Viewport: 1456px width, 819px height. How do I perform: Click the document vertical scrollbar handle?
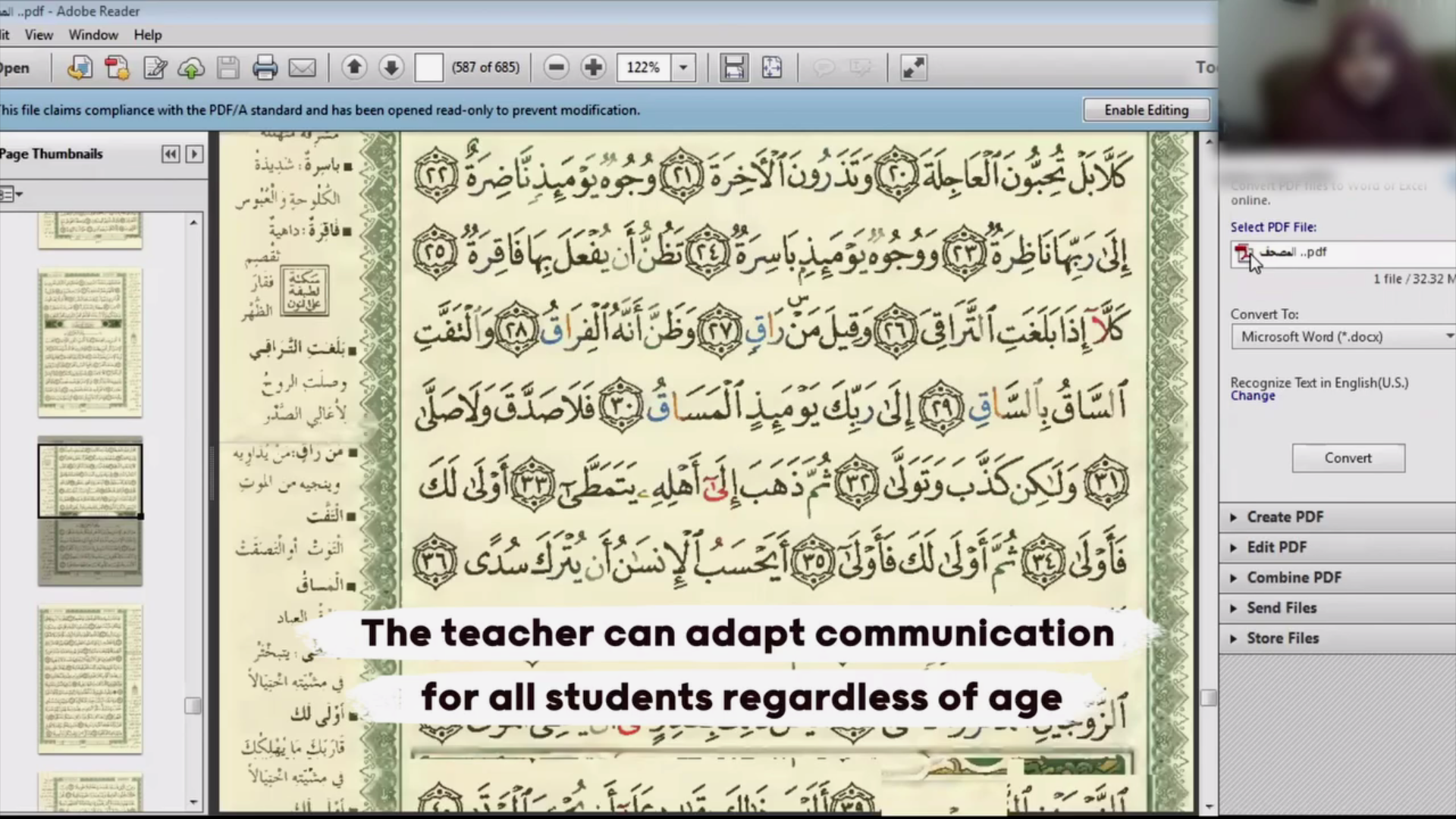tap(1209, 698)
